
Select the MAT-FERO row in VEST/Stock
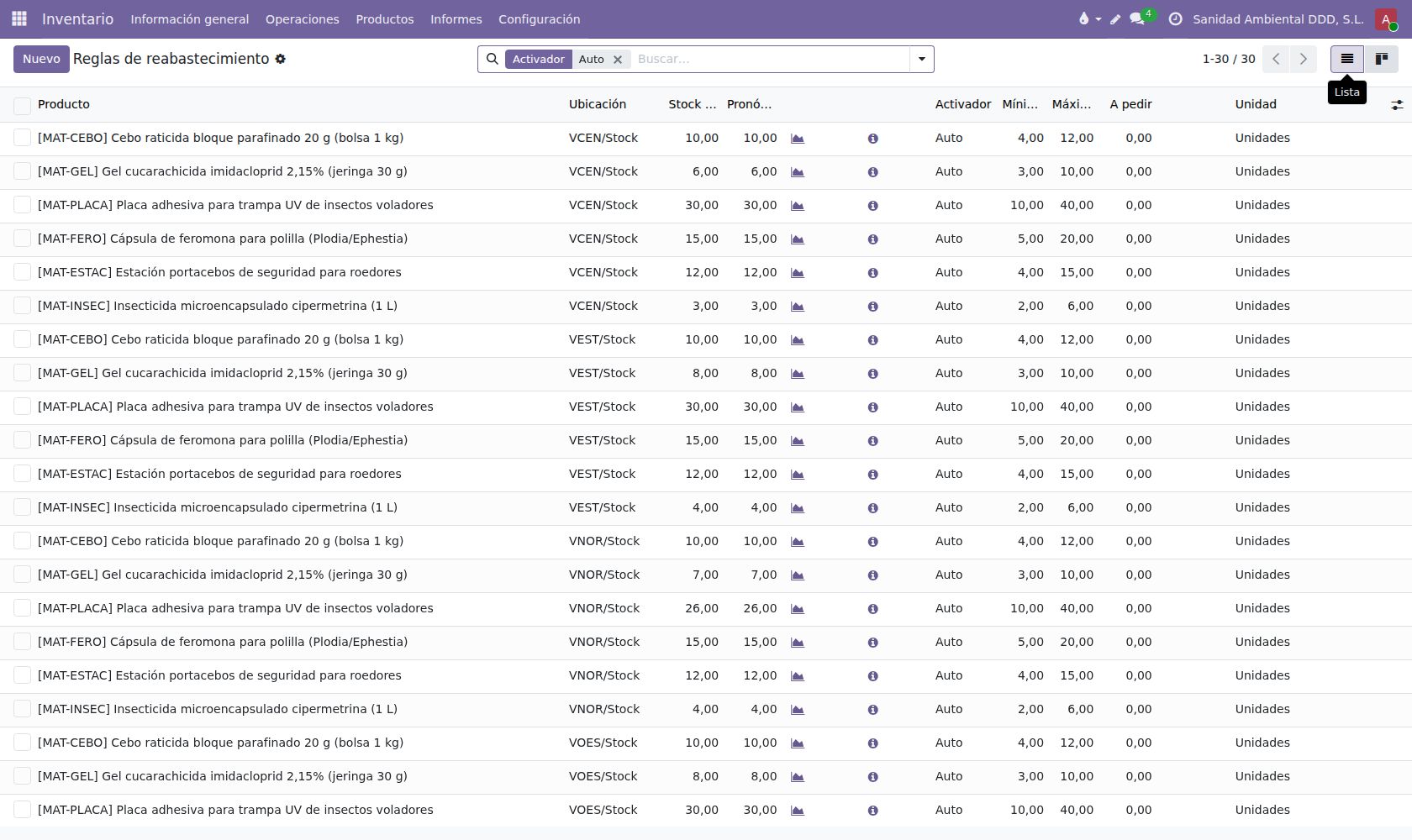click(x=23, y=440)
